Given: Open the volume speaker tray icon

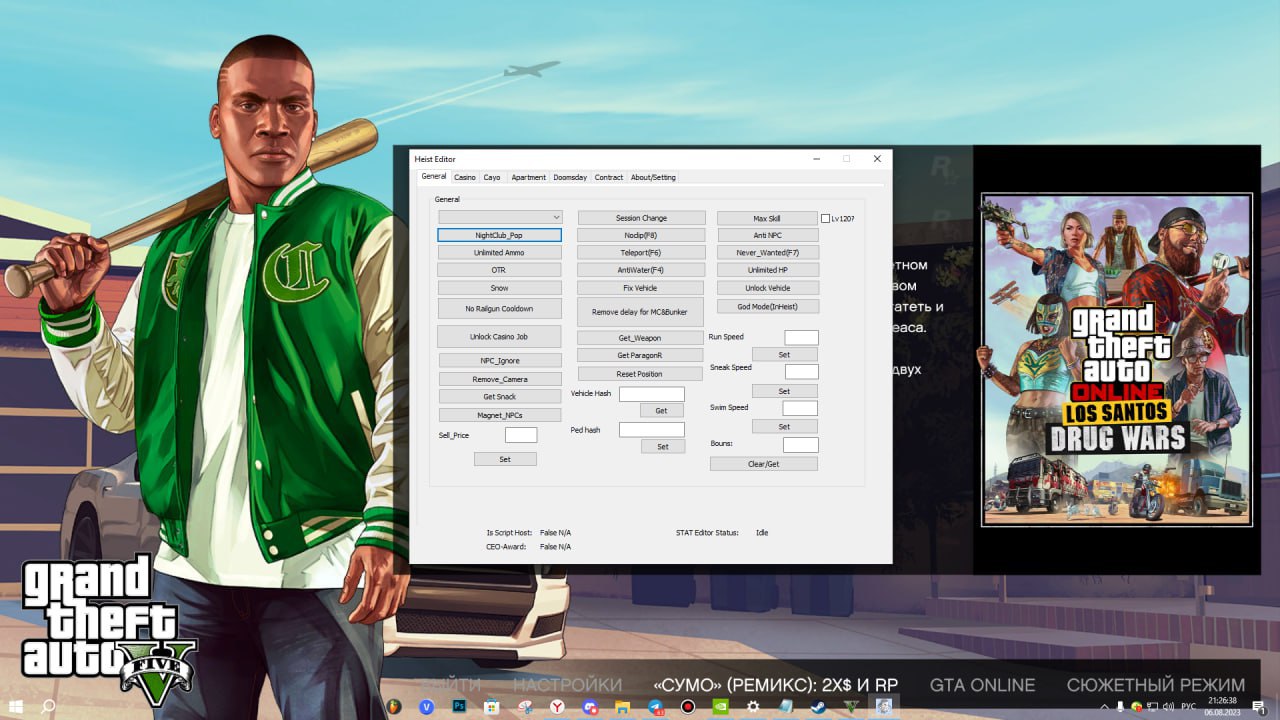Looking at the screenshot, I should pos(1167,706).
